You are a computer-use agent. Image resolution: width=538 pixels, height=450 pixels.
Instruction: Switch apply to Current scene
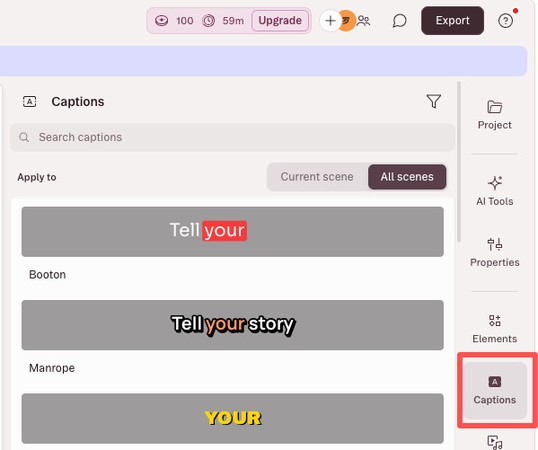[317, 177]
